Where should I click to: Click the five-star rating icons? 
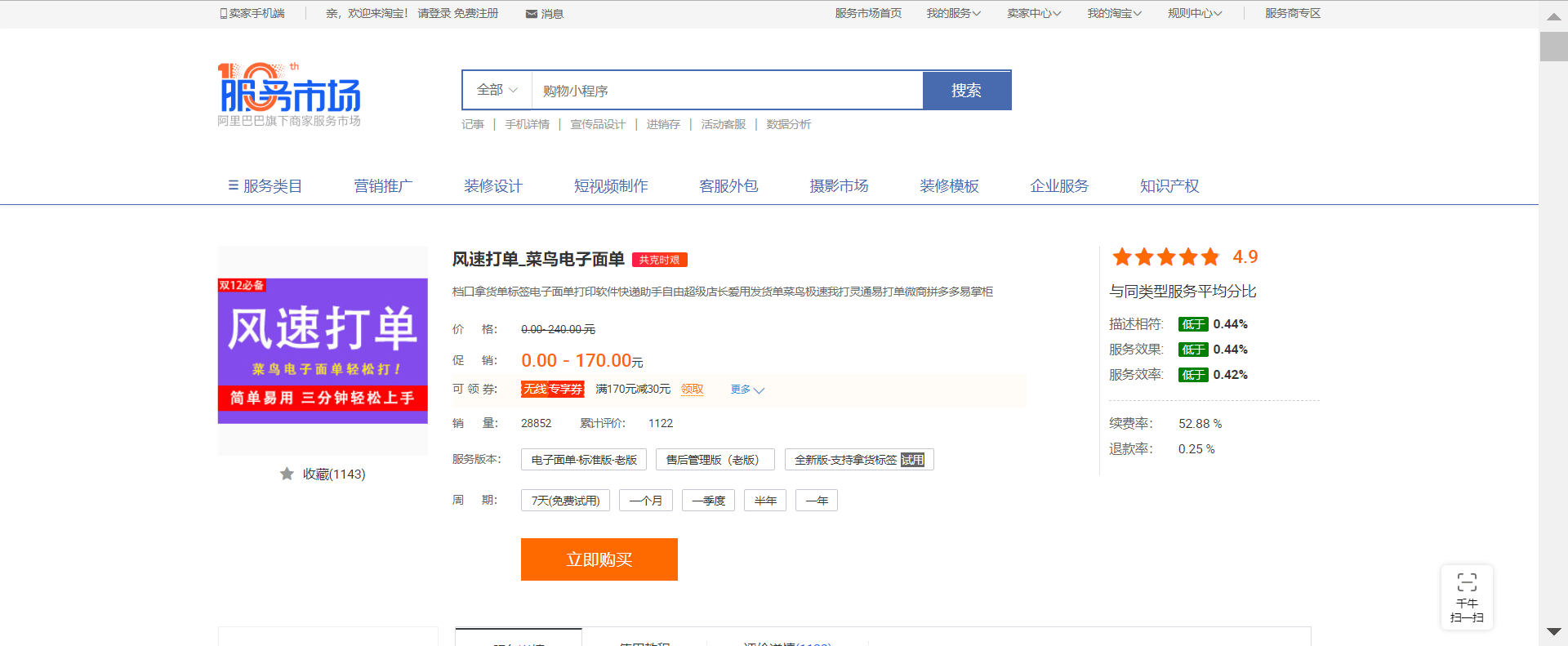coord(1166,257)
